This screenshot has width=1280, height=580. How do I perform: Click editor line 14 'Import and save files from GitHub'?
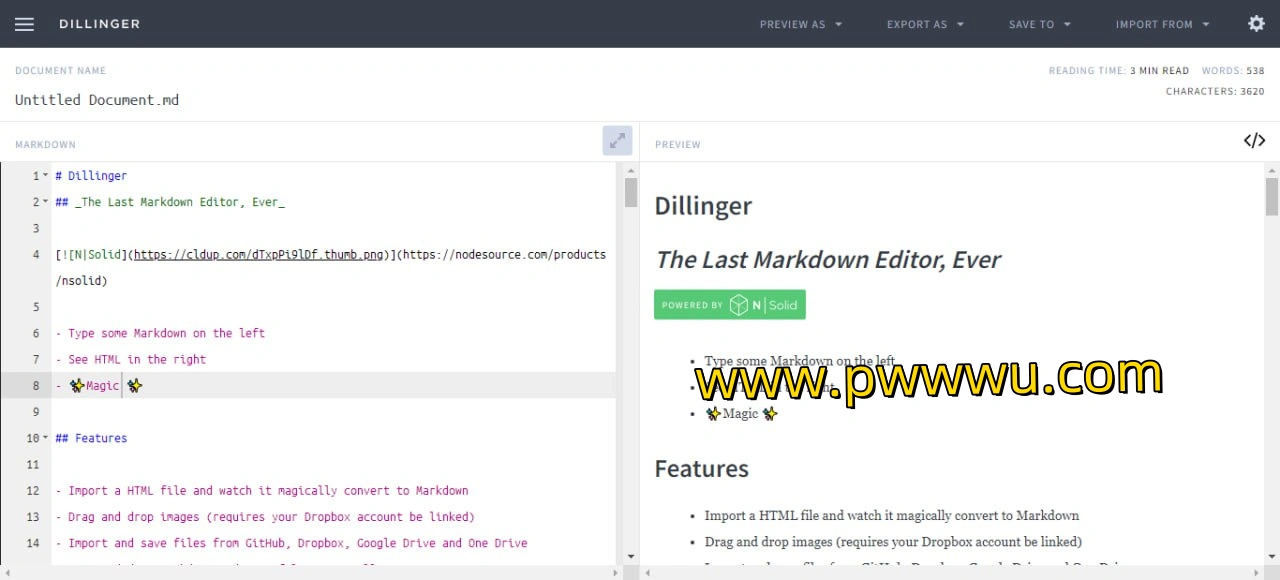(291, 543)
